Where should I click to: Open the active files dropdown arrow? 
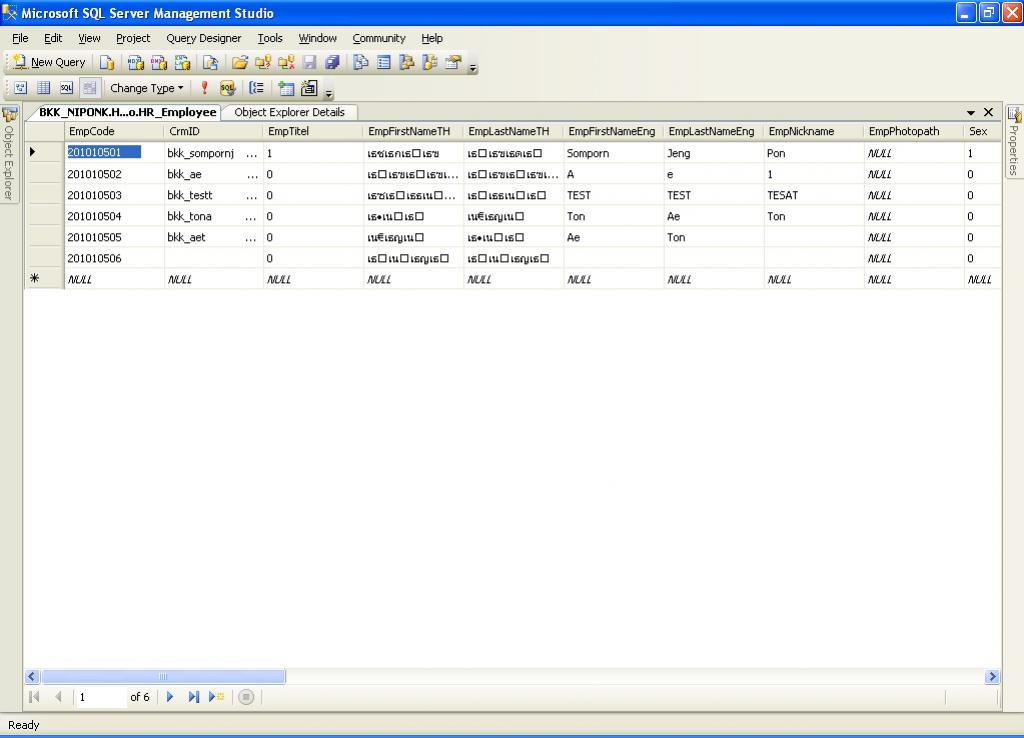pyautogui.click(x=970, y=113)
